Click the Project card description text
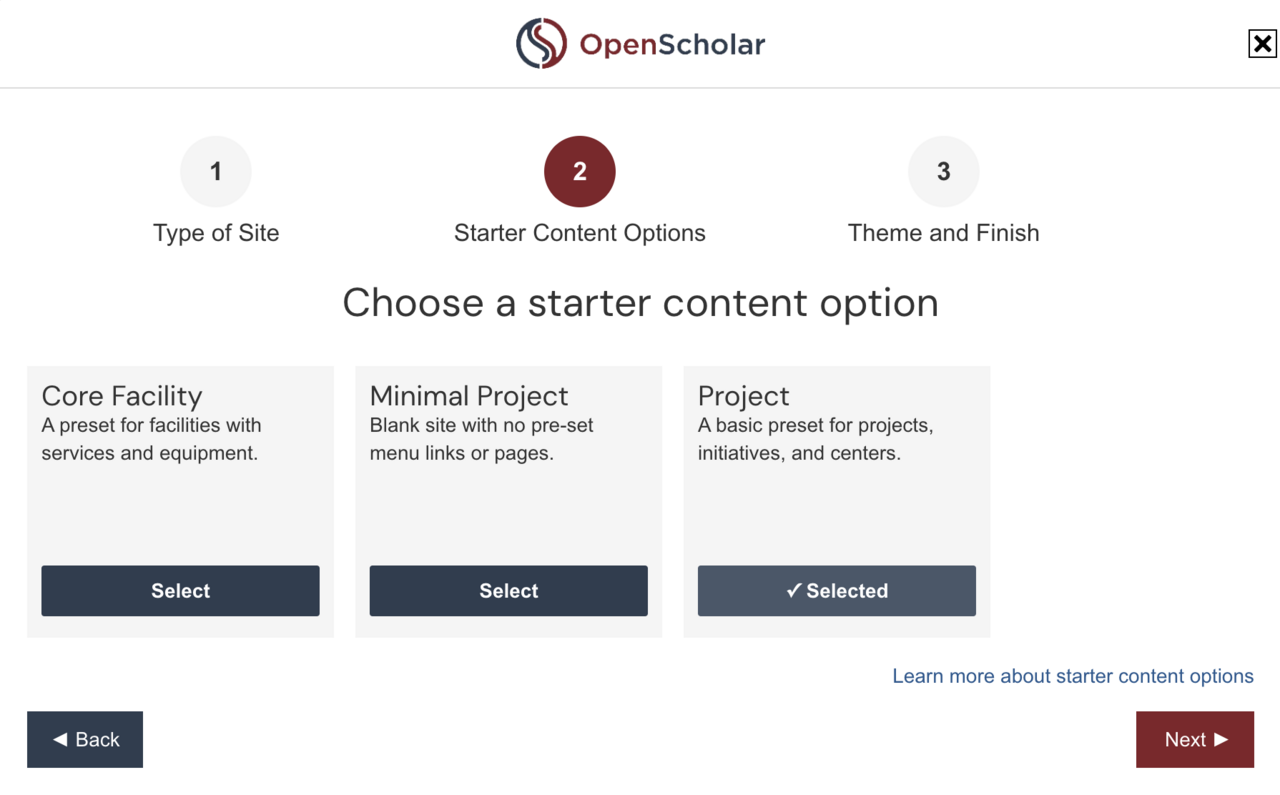This screenshot has width=1280, height=795. tap(815, 439)
